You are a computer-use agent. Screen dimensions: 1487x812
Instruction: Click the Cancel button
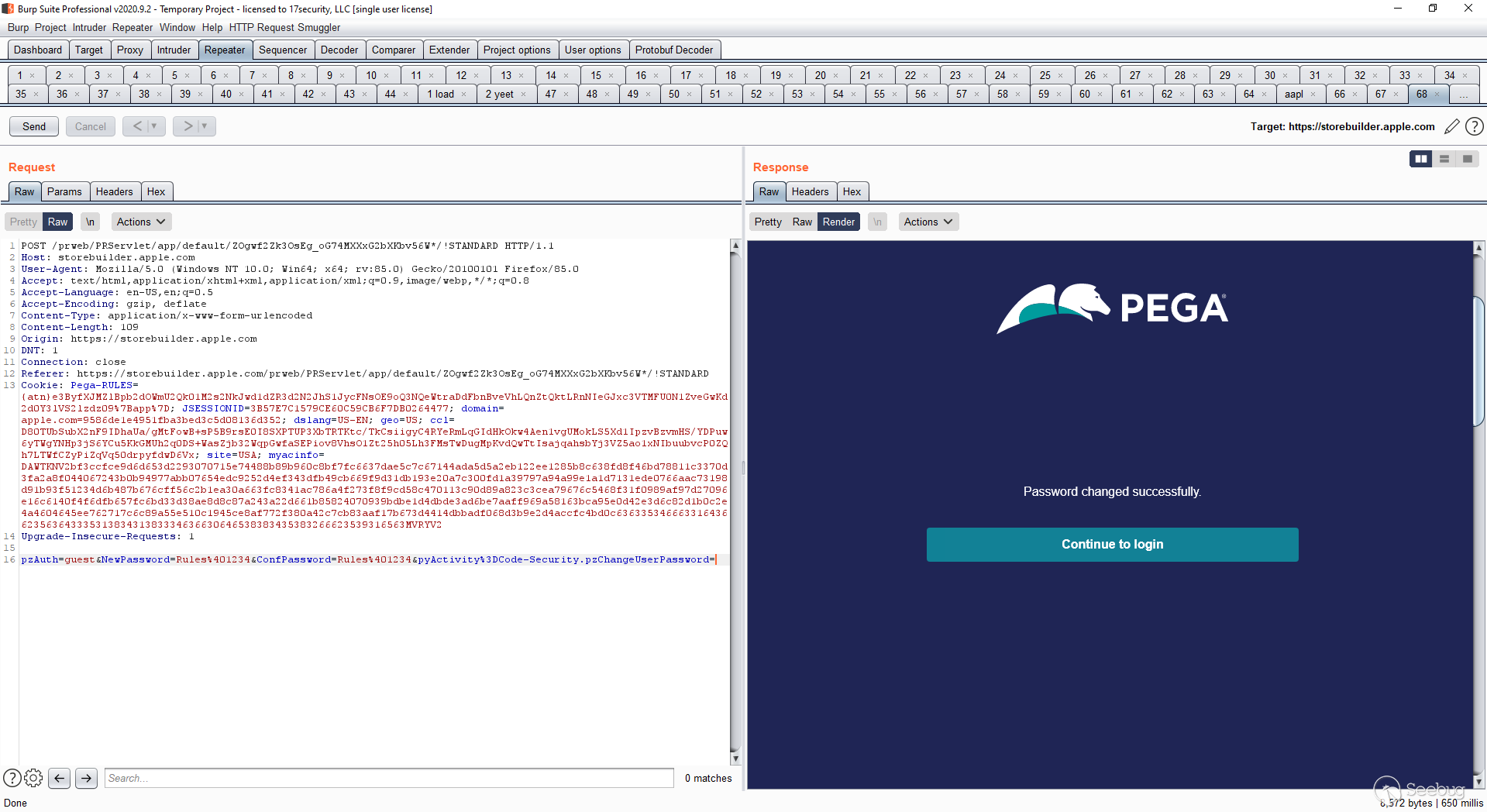[x=91, y=126]
